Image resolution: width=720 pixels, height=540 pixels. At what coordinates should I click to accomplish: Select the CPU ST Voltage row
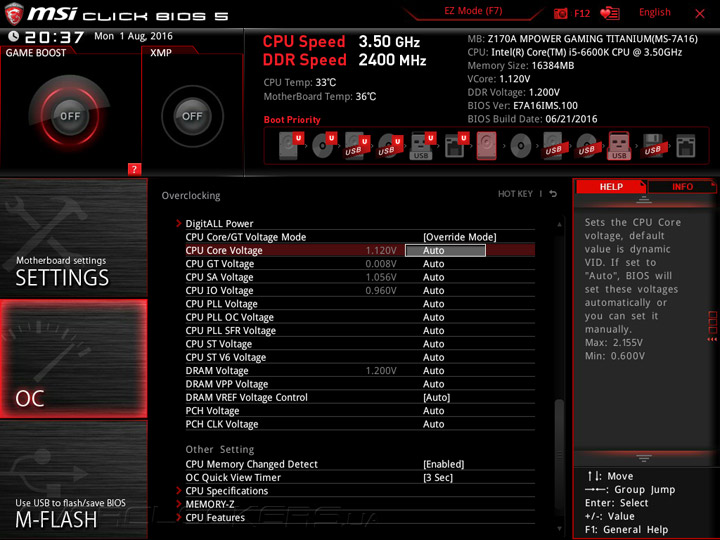click(360, 344)
